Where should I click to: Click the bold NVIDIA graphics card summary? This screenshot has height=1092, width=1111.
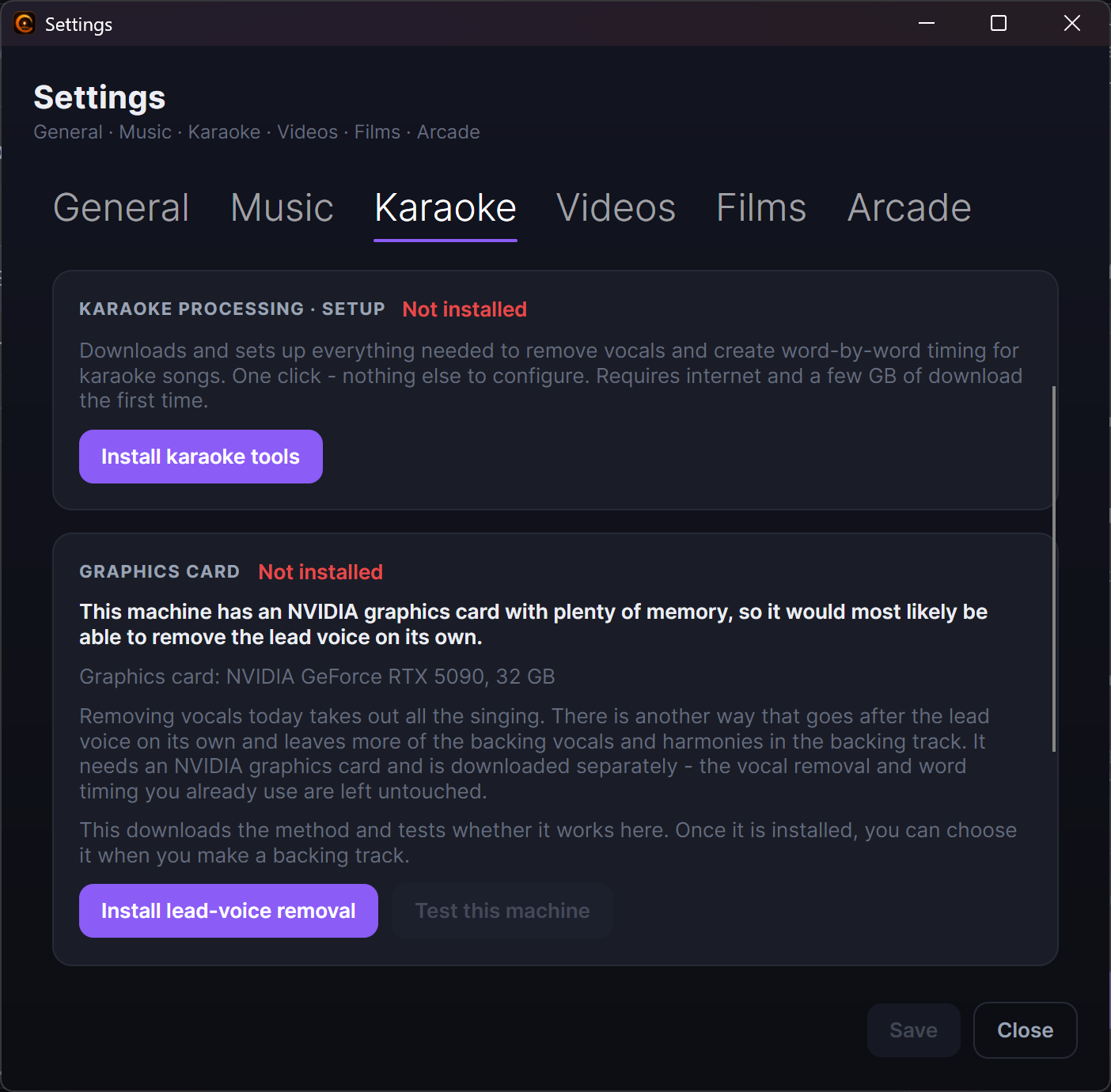point(533,624)
